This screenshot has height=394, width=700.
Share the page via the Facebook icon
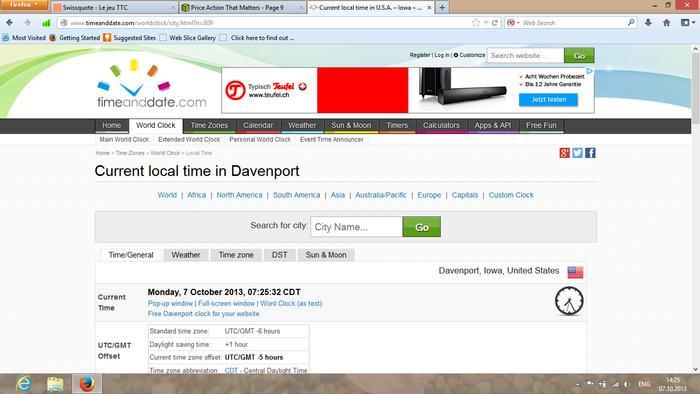coord(590,153)
